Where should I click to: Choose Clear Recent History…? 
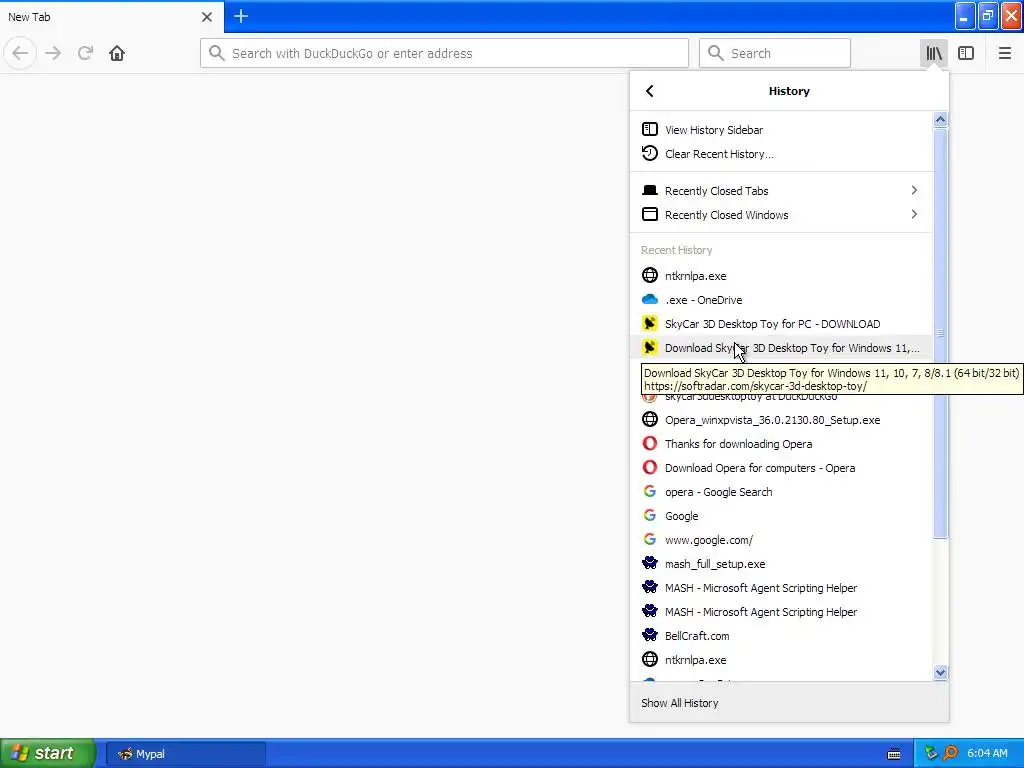[781, 153]
